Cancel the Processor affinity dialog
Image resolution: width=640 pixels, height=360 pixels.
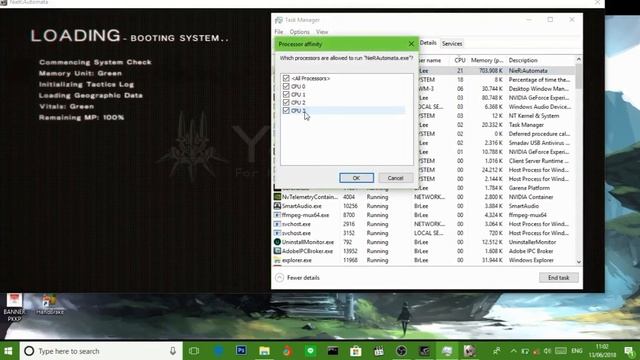(395, 178)
